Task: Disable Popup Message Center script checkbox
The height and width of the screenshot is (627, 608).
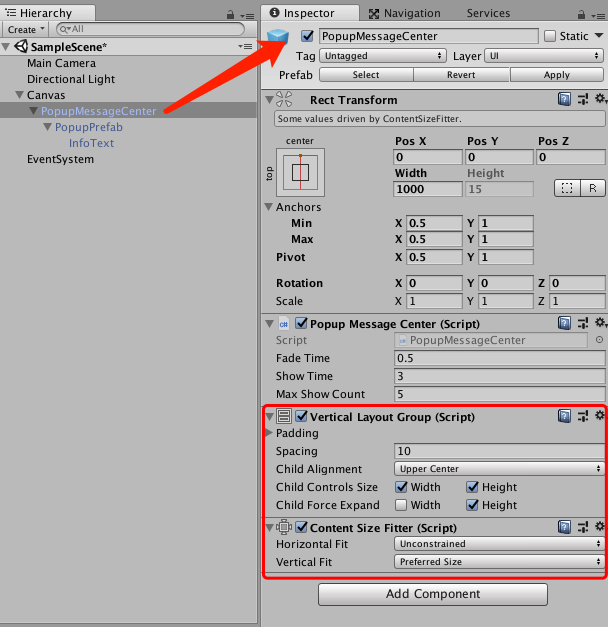Action: click(x=301, y=323)
